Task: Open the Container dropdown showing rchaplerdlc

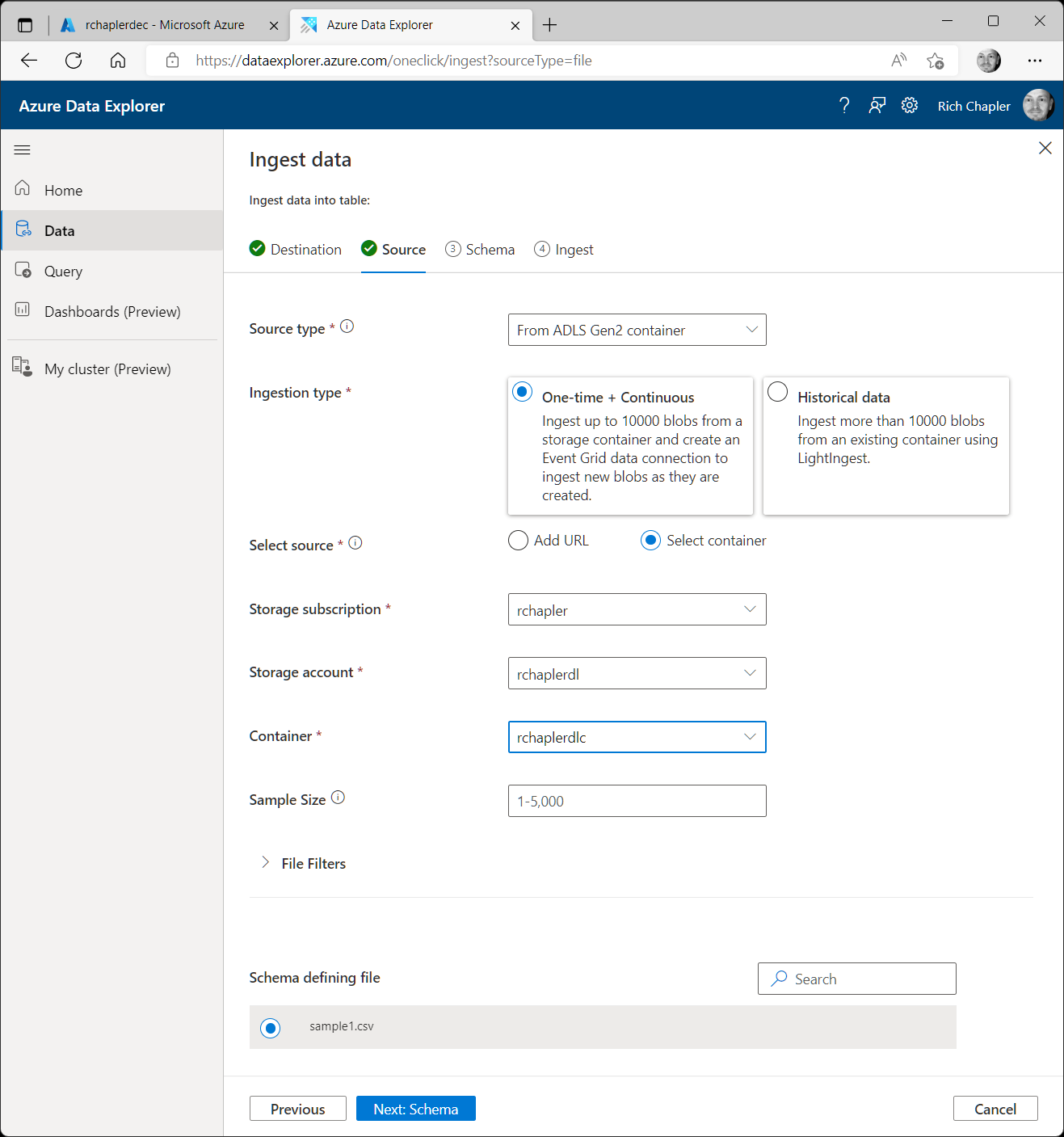Action: (637, 737)
